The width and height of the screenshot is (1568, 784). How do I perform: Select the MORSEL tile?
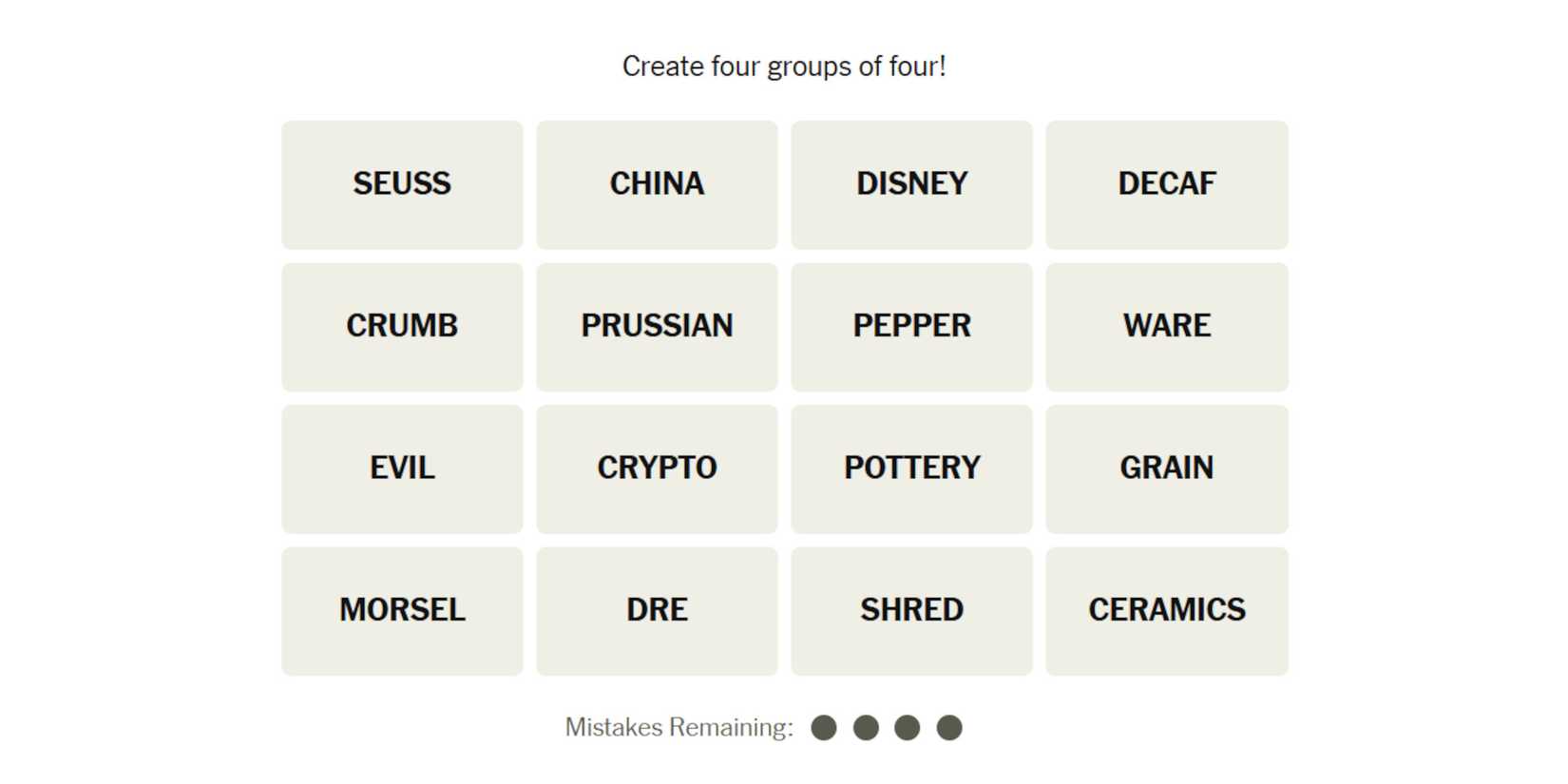[x=402, y=611]
